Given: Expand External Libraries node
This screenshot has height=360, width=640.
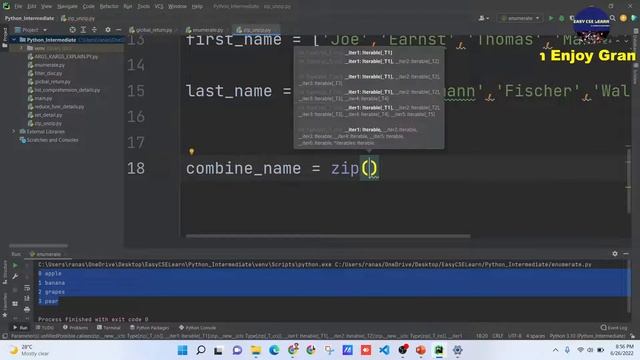Looking at the screenshot, I should 14,131.
